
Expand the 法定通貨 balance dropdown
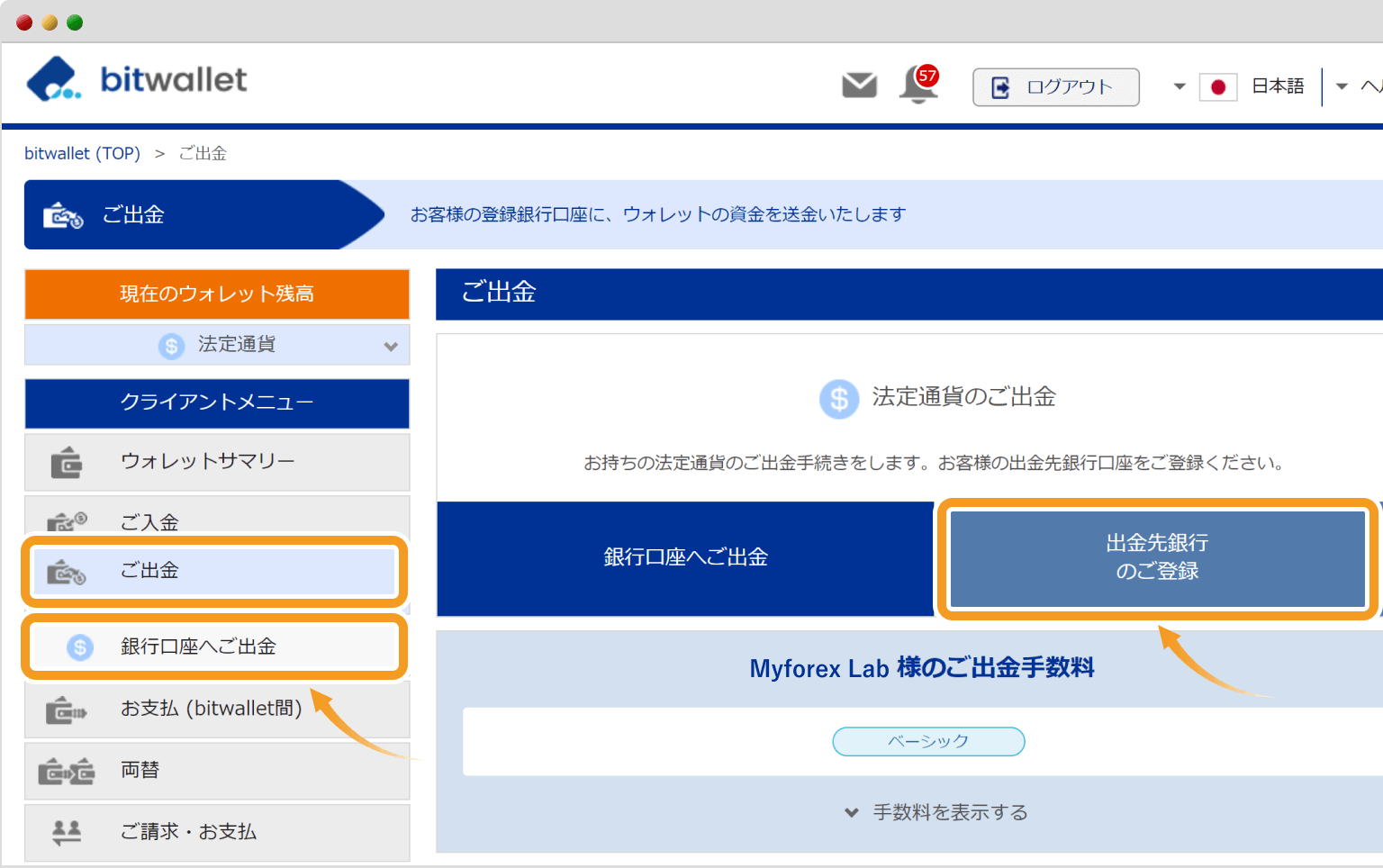(217, 345)
